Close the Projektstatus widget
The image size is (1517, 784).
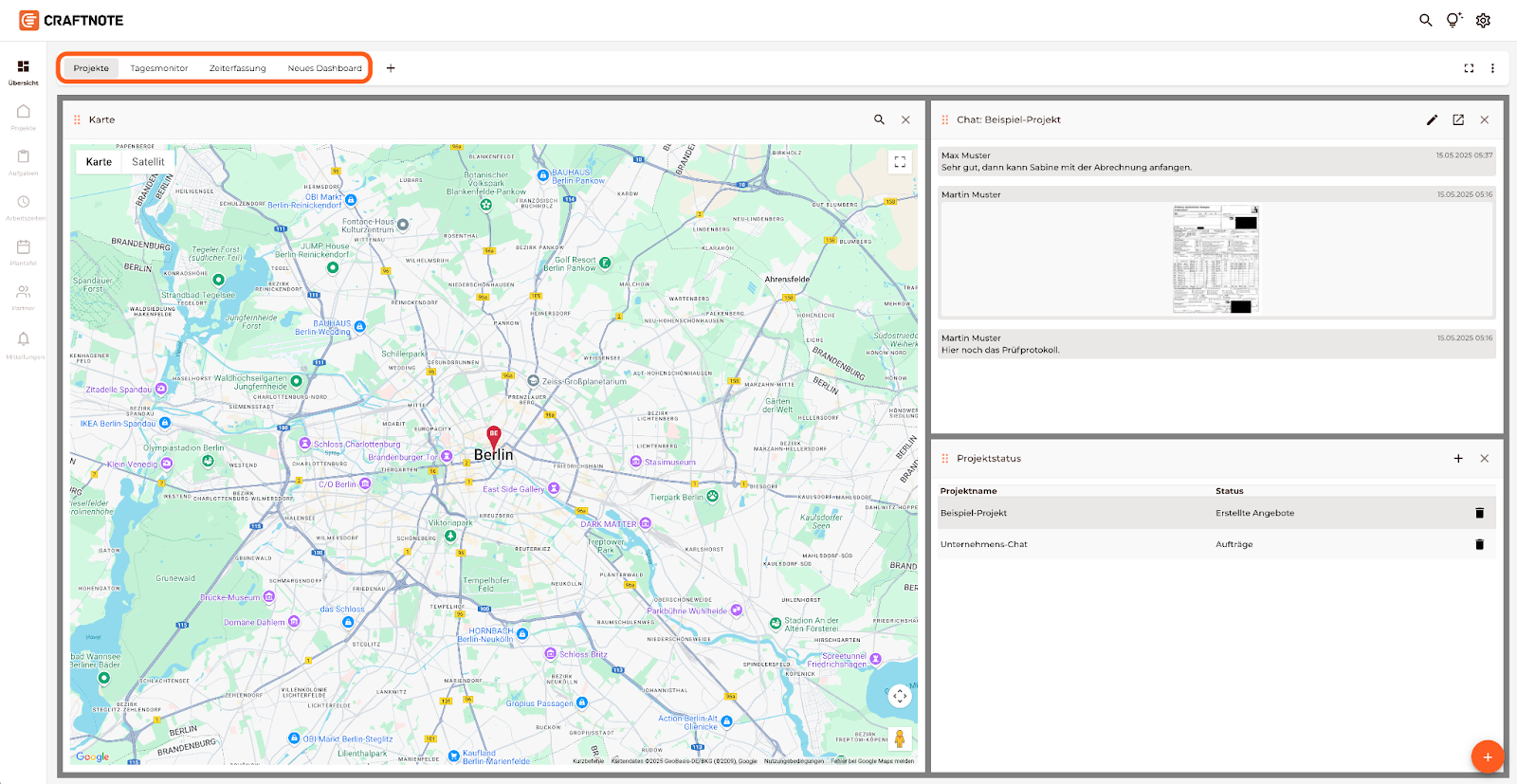[x=1485, y=459]
